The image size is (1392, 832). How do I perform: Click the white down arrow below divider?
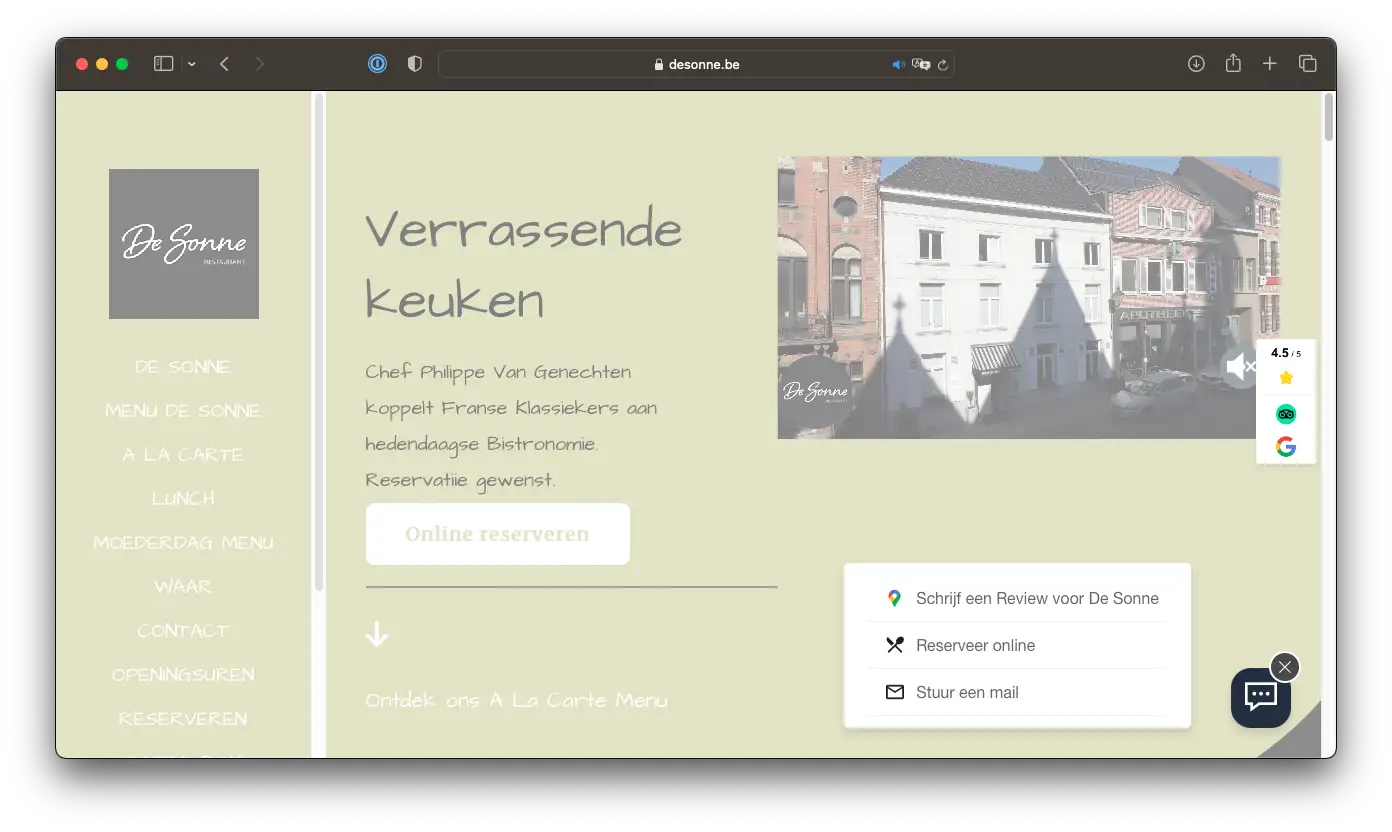[377, 634]
